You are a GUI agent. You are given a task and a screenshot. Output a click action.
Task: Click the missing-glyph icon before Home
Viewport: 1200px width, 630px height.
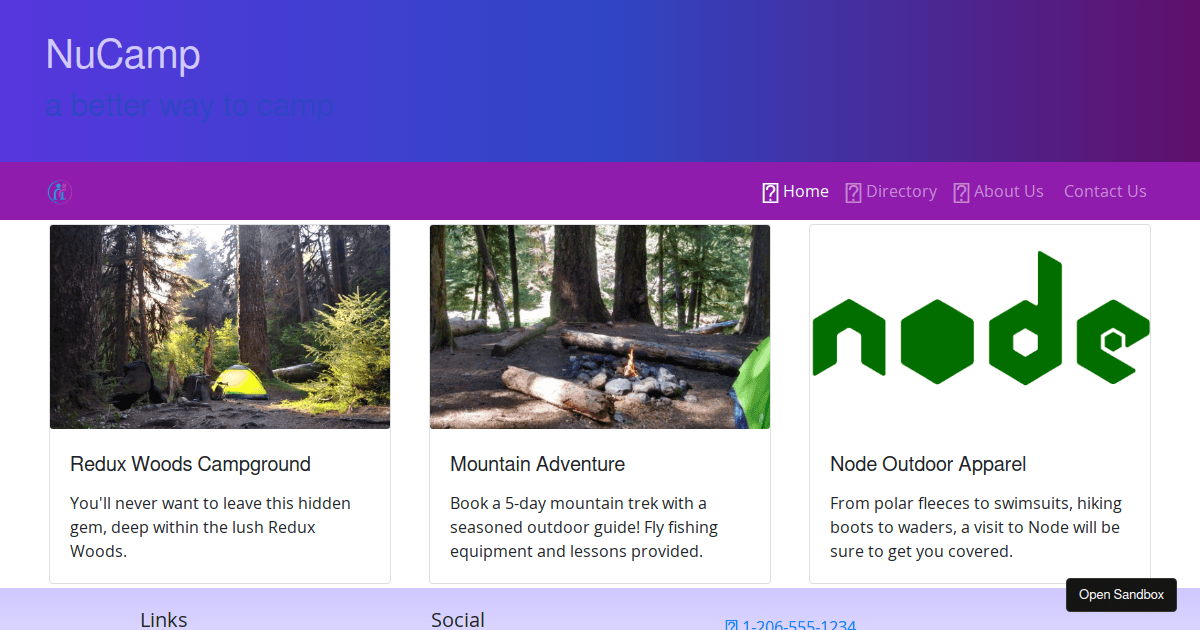770,192
